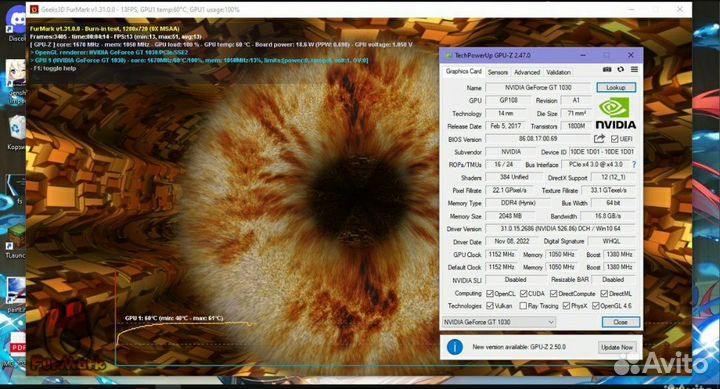Viewport: 720px width, 389px height.
Task: Switch to the Graphics Card tab
Action: (x=463, y=72)
